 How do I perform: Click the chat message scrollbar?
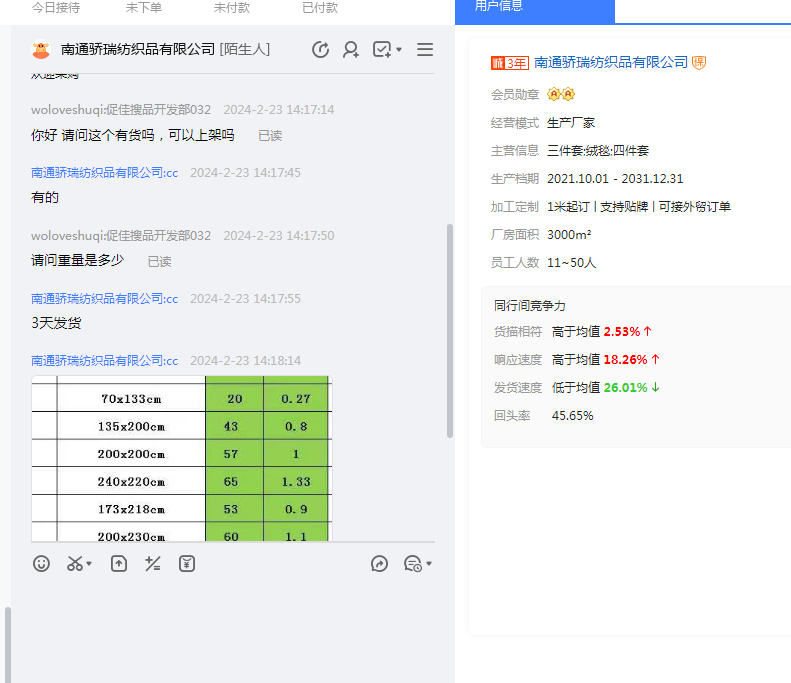(x=450, y=330)
